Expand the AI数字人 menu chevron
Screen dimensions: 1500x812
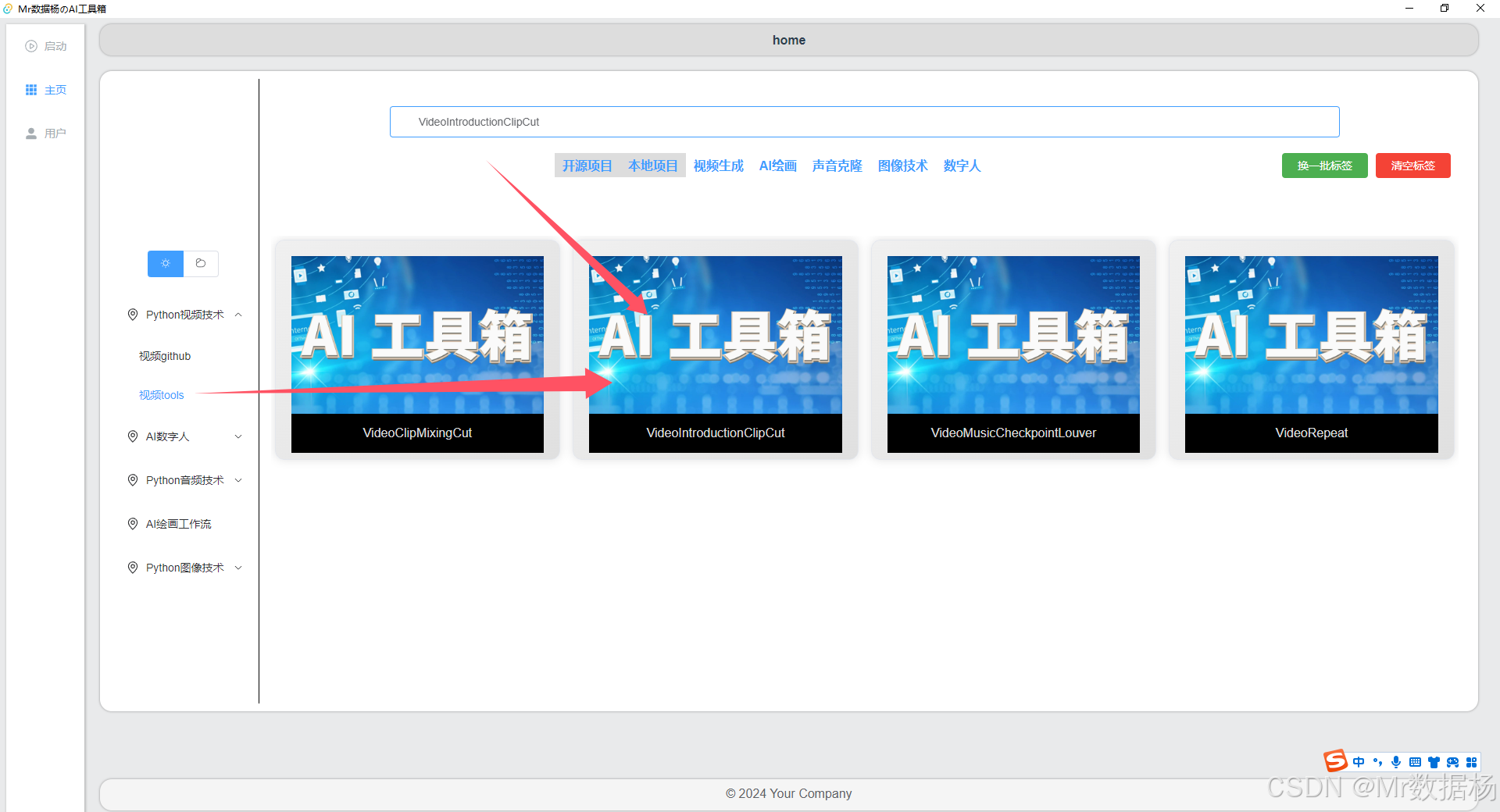point(238,436)
